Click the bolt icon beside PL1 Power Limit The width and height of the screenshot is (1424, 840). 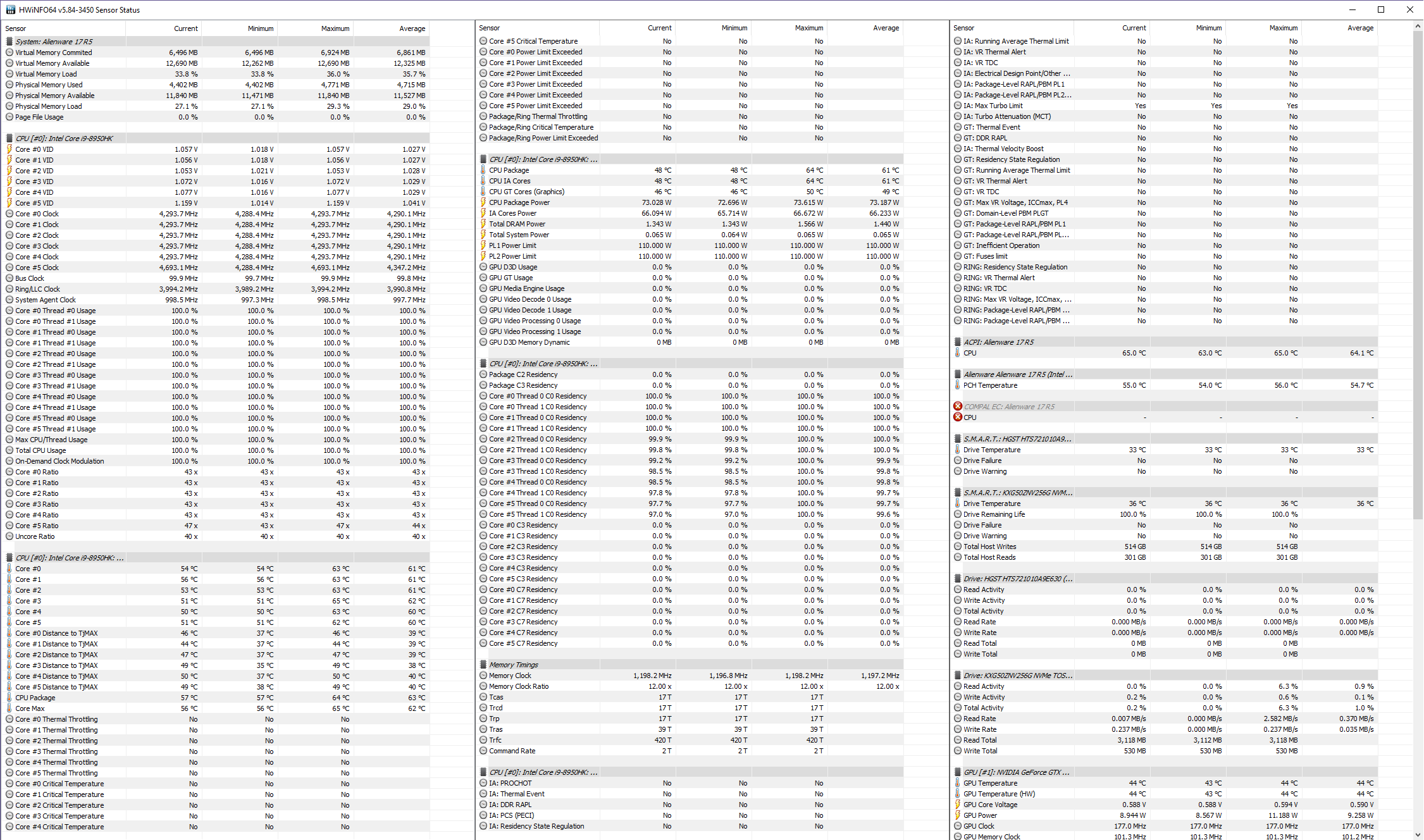tap(483, 245)
